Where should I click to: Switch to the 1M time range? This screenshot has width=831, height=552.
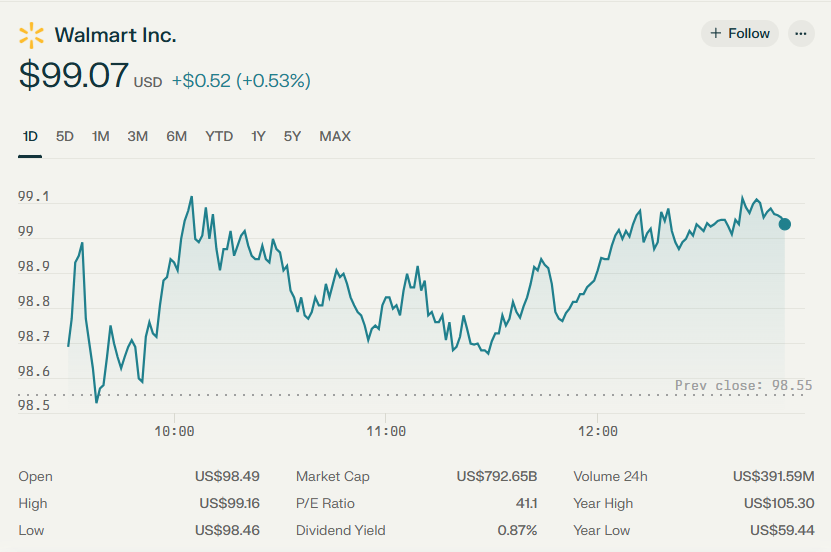click(x=101, y=137)
